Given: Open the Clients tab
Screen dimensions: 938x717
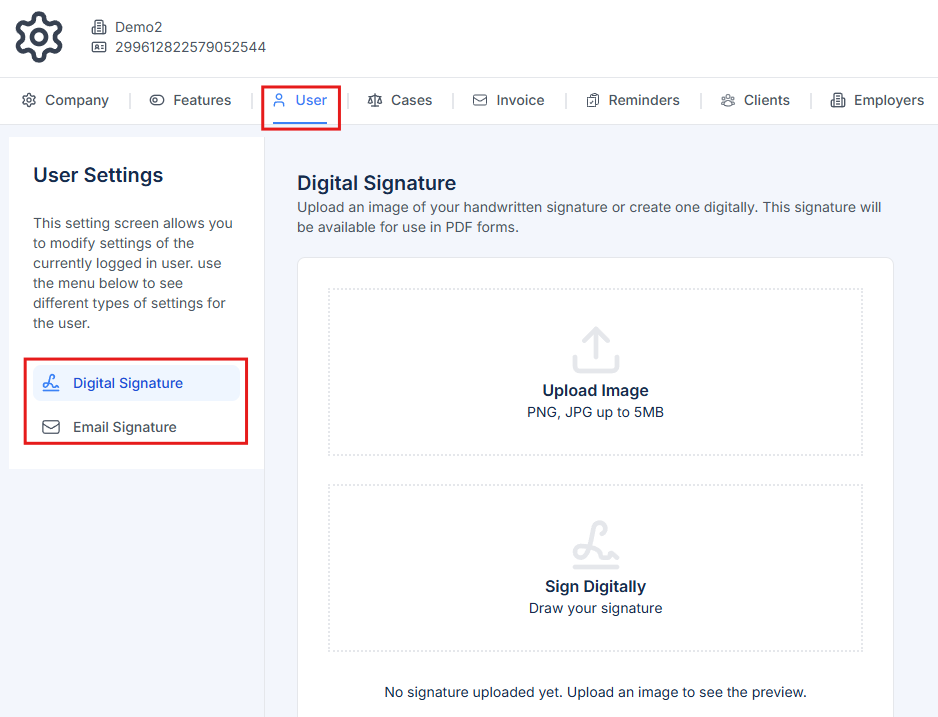Looking at the screenshot, I should point(755,100).
